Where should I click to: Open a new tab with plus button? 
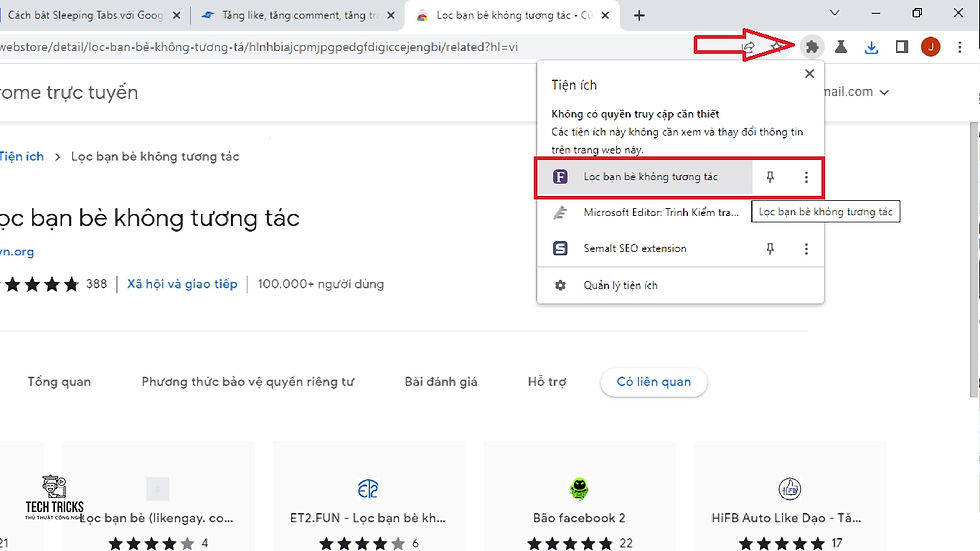(x=639, y=16)
